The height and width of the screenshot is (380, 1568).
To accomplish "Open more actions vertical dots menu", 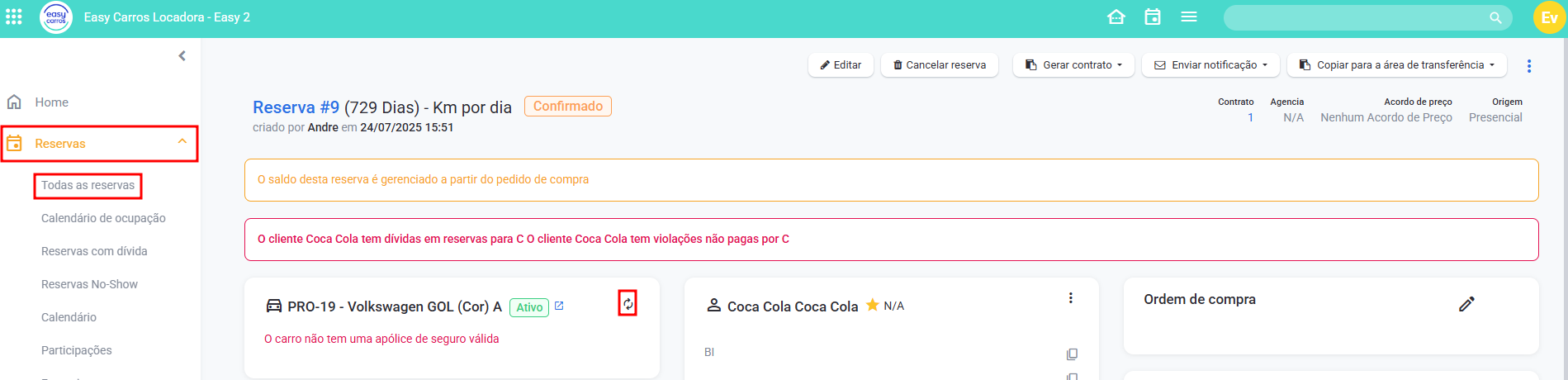I will click(1529, 66).
